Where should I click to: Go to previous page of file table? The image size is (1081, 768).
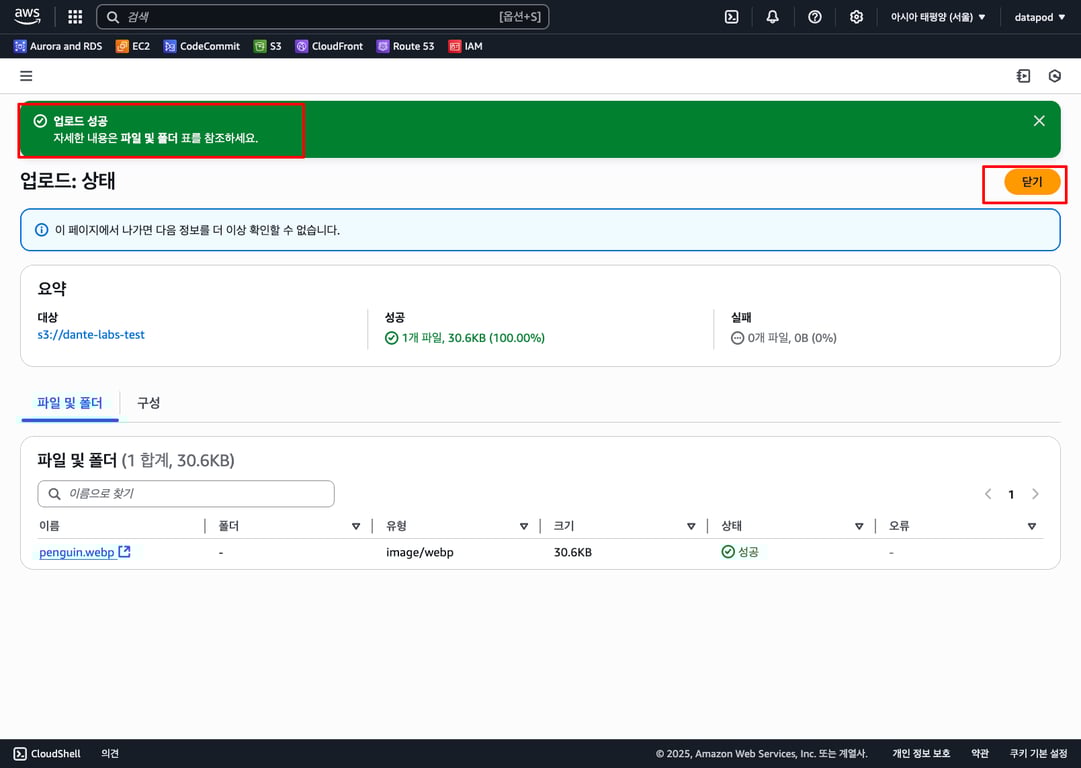[988, 494]
